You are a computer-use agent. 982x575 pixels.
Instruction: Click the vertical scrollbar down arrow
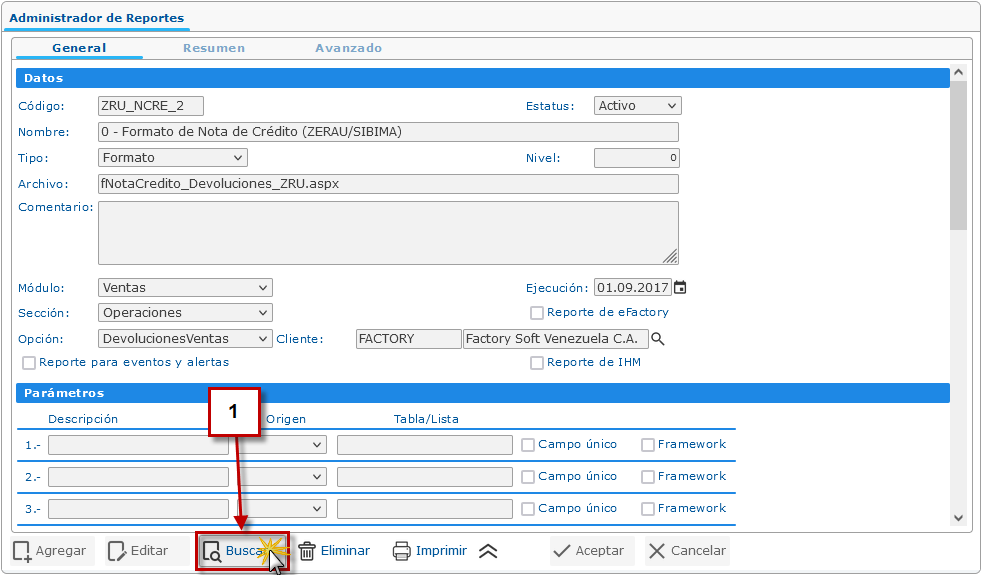pos(958,518)
